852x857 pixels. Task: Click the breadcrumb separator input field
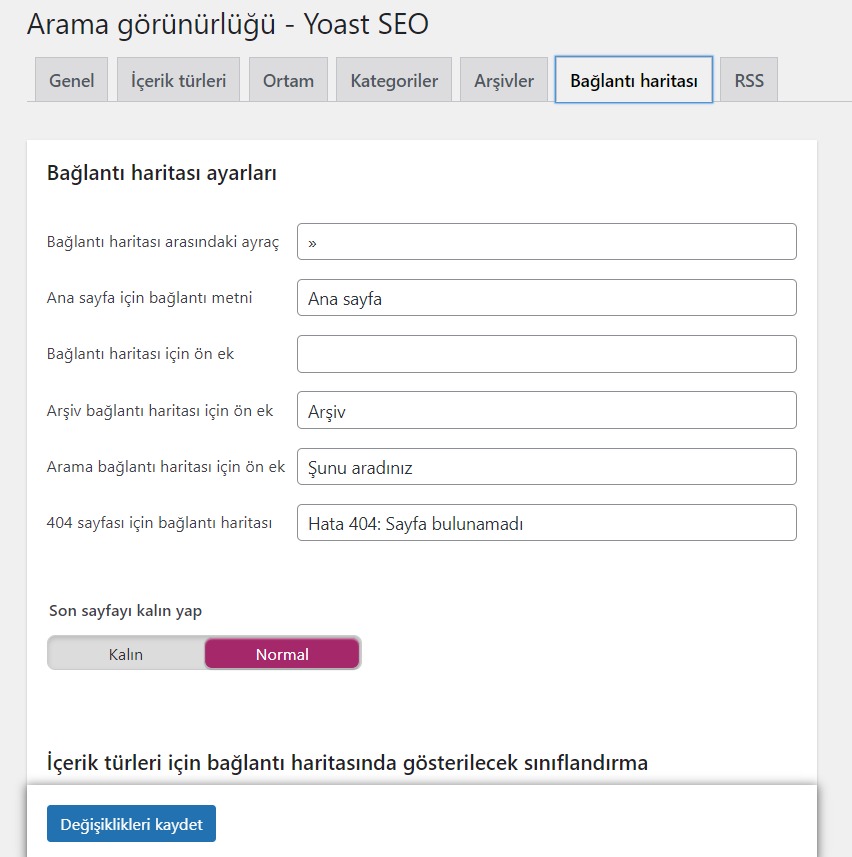tap(547, 242)
